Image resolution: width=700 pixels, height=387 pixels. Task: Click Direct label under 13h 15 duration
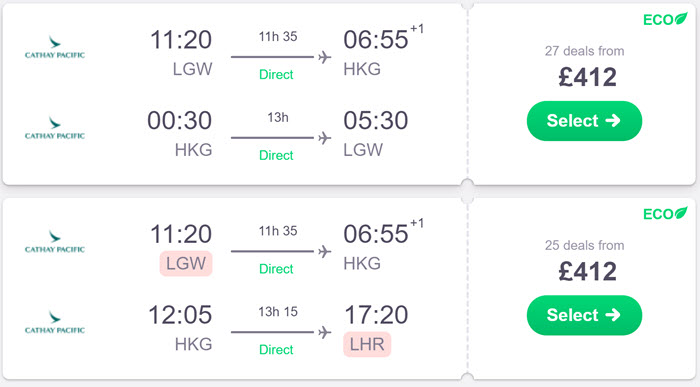click(x=276, y=350)
